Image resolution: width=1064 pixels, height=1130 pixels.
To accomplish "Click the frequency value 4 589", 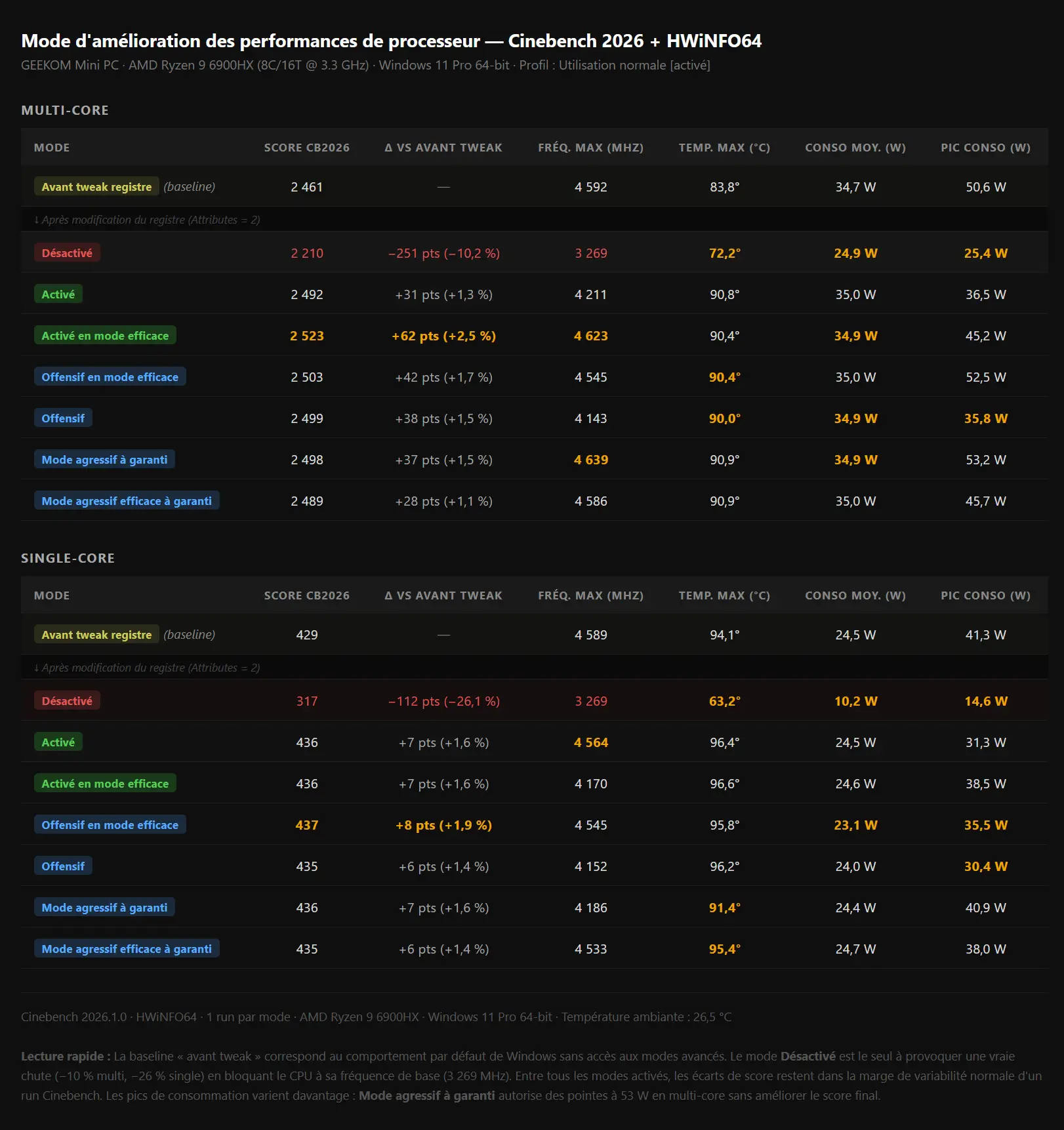I will coord(590,635).
